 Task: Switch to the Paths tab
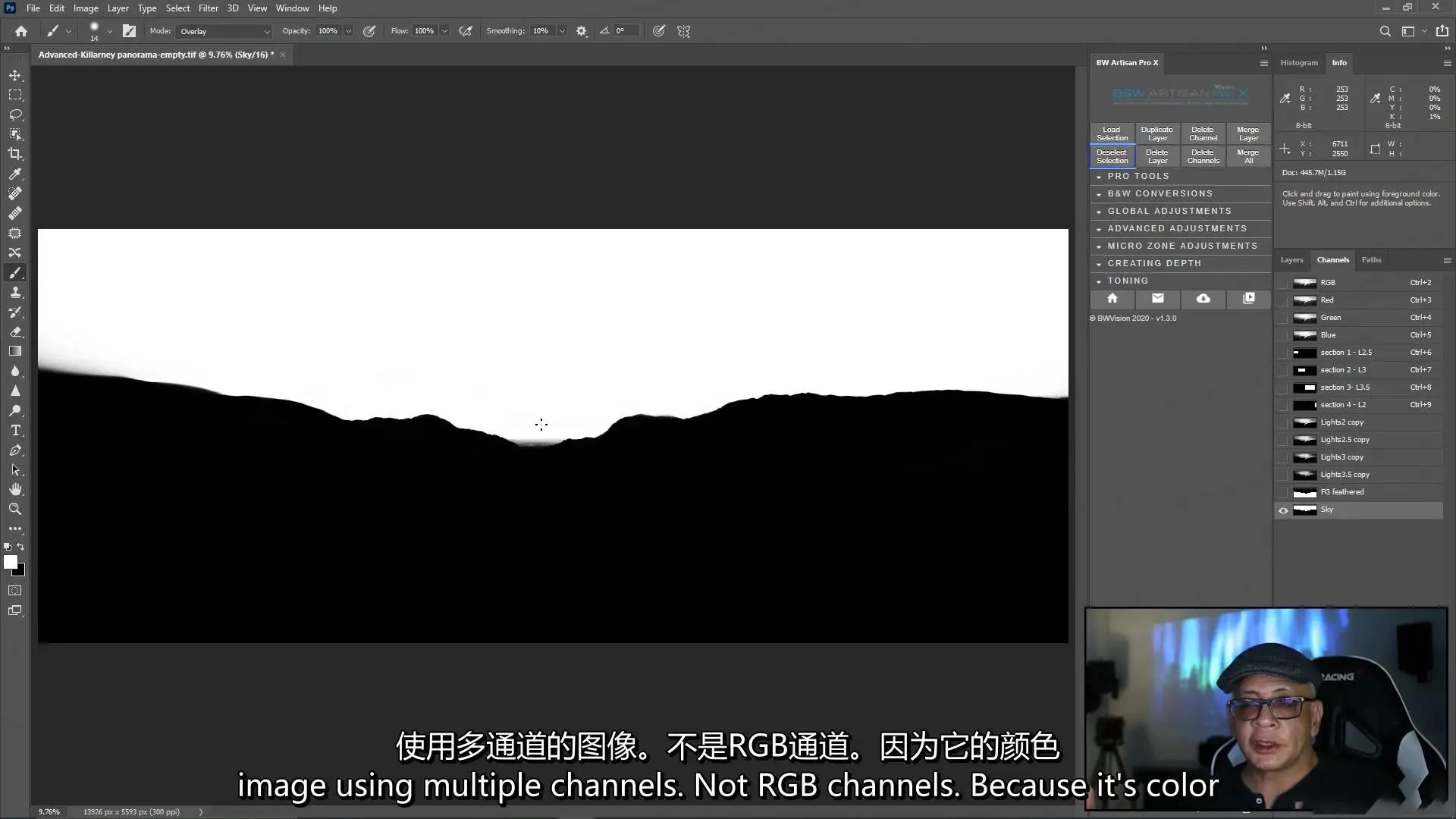tap(1371, 260)
